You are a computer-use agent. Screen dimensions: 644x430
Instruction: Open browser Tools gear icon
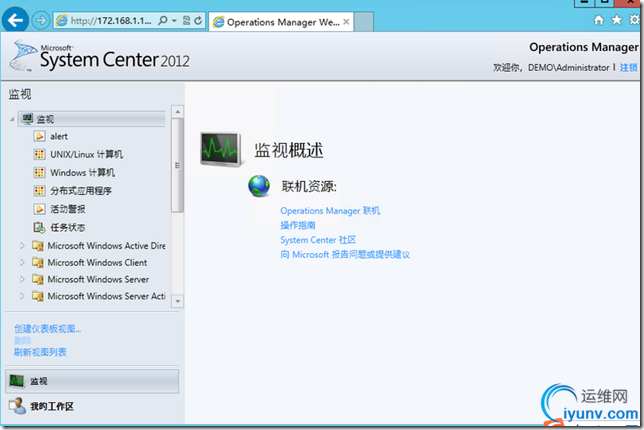tap(635, 20)
